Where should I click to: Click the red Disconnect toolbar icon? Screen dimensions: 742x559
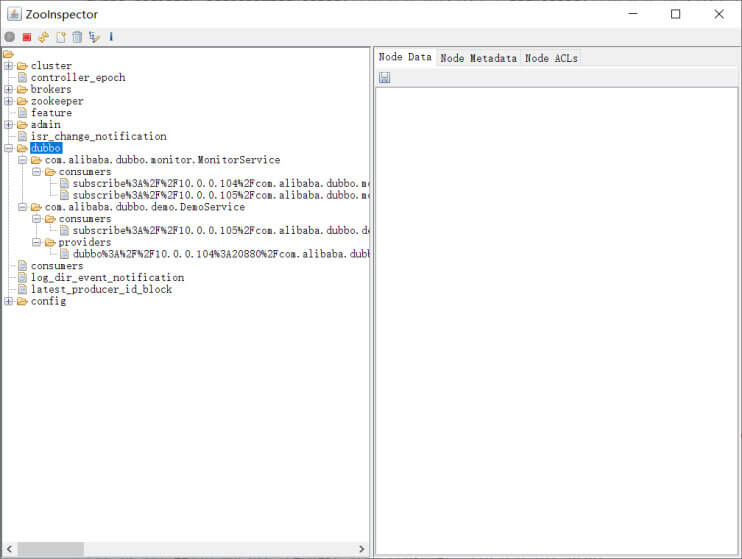pos(27,37)
